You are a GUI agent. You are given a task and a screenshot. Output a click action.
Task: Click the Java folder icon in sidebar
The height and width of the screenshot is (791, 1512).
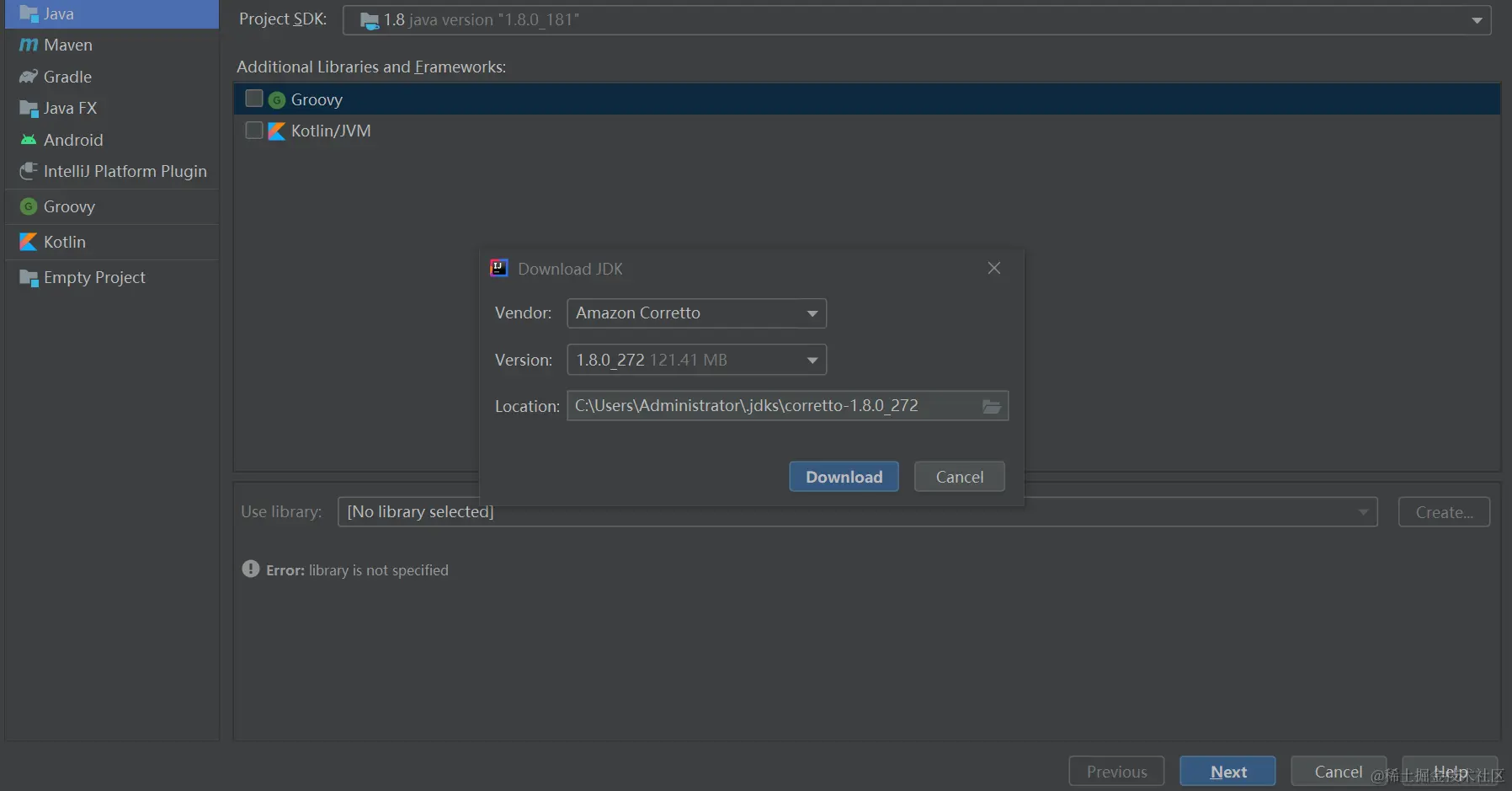pos(29,14)
